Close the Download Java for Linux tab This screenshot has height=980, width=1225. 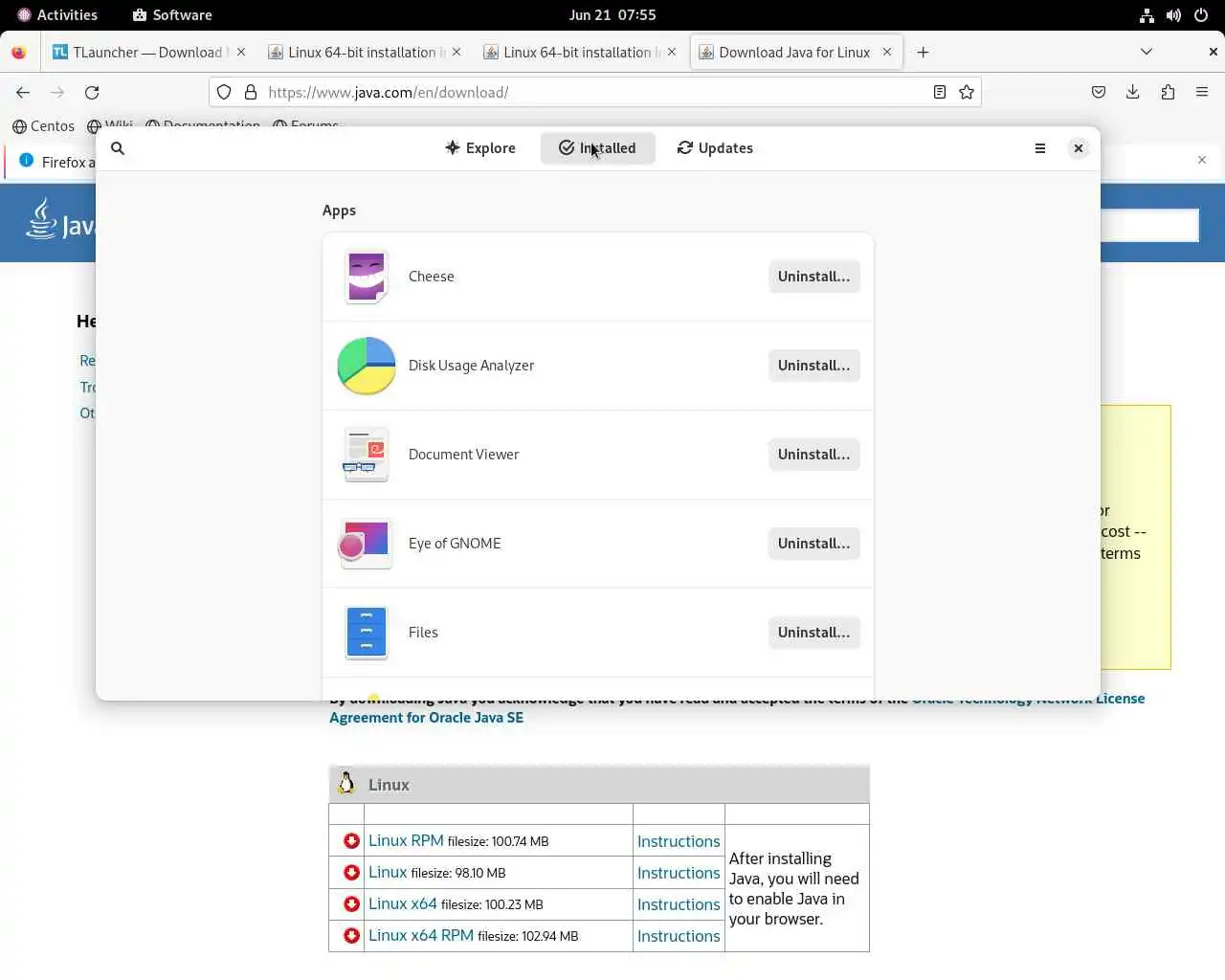click(x=887, y=53)
